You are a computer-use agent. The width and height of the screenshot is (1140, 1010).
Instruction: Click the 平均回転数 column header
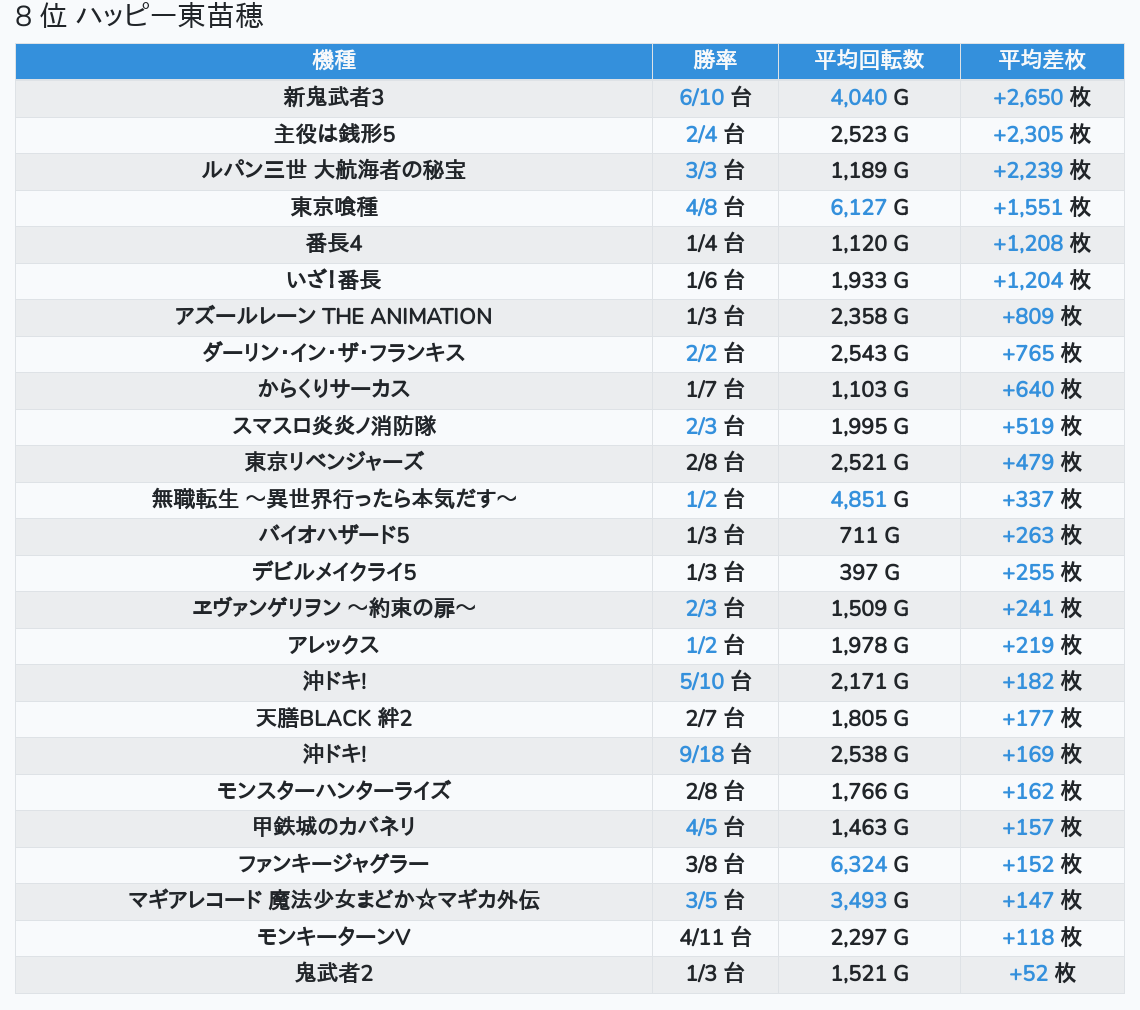868,61
